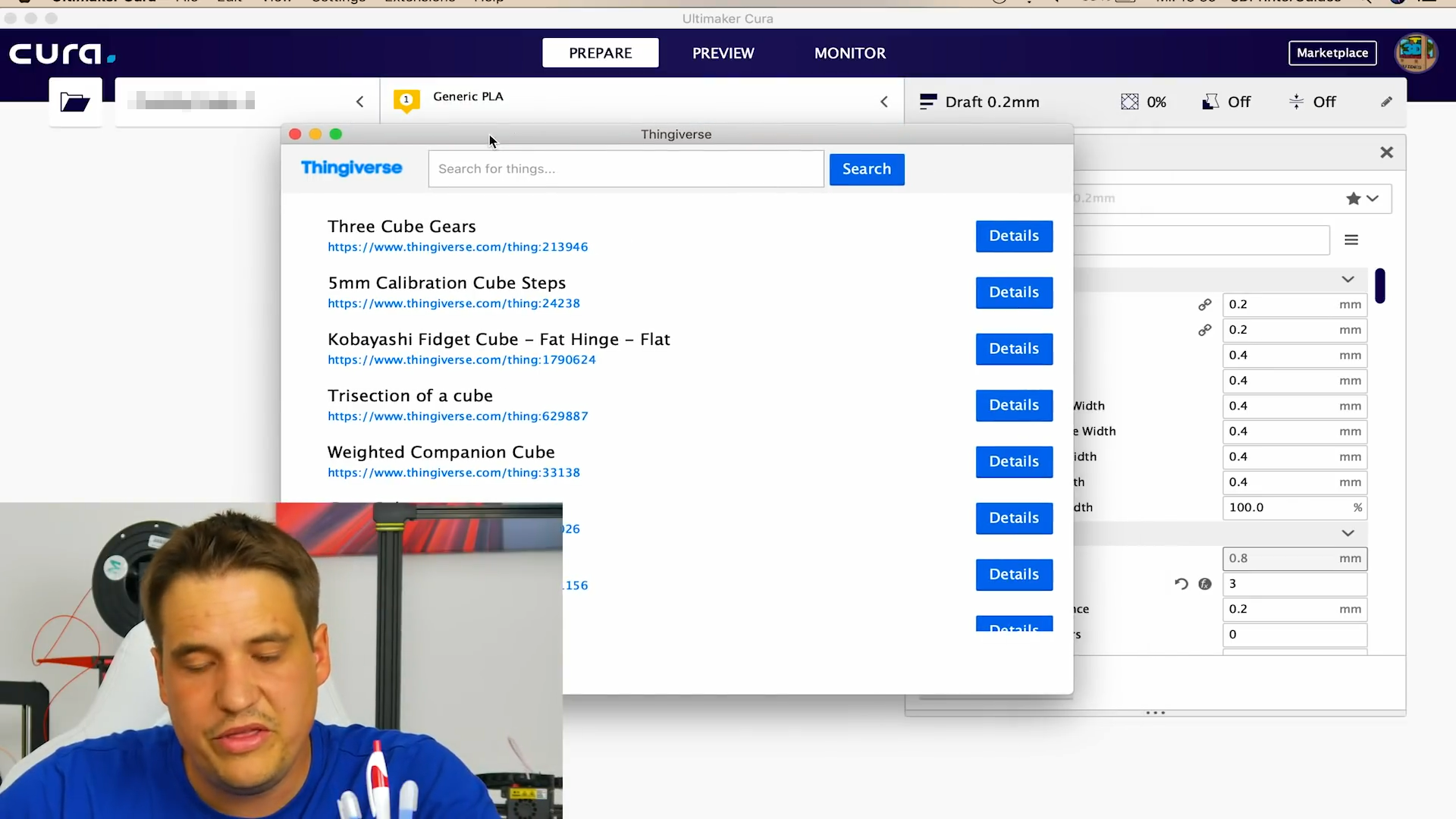Click the profile star icon
Image resolution: width=1456 pixels, height=819 pixels.
click(1354, 199)
